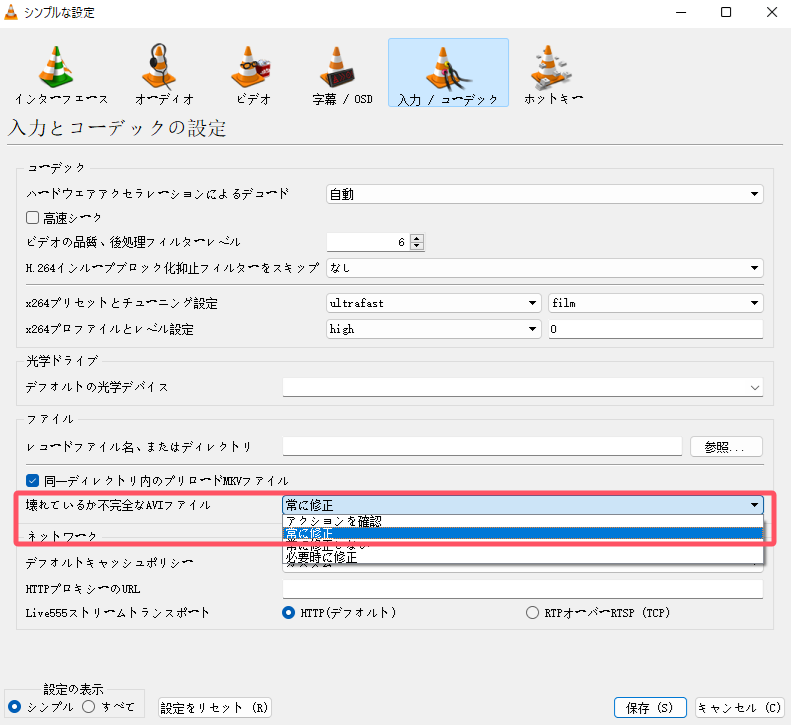Click the 参照... browse button
The width and height of the screenshot is (791, 725).
point(726,447)
